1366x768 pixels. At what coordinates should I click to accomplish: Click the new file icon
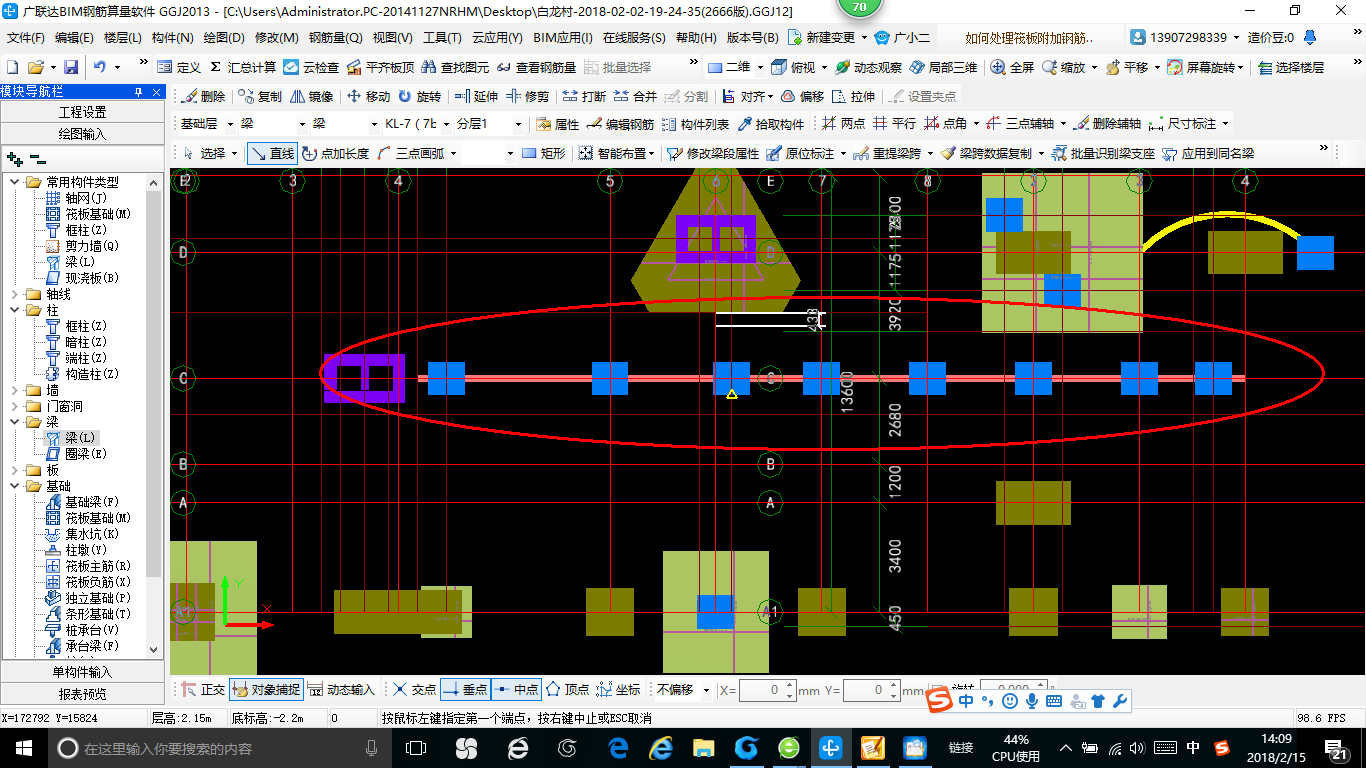click(x=13, y=67)
